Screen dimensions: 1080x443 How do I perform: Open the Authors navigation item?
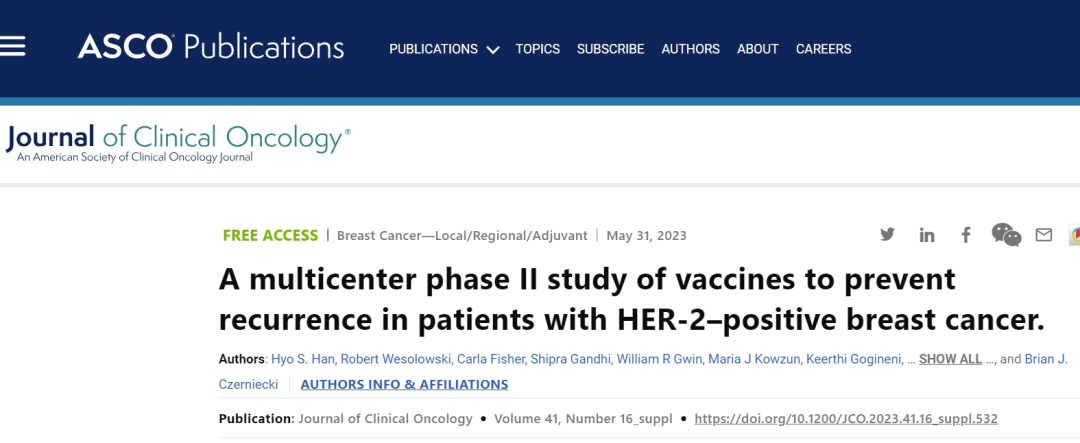(690, 49)
